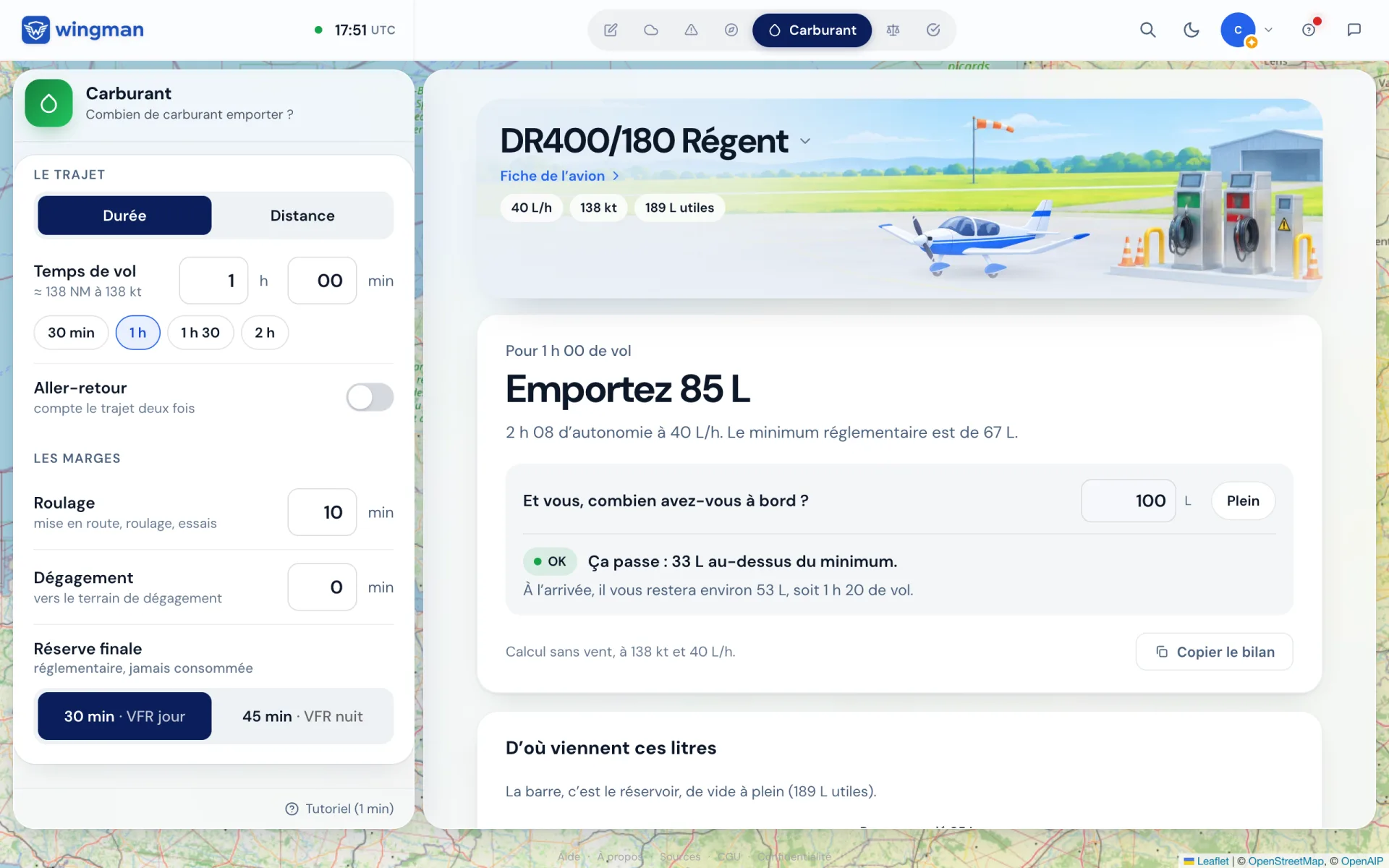Open the help icon with red notification
The height and width of the screenshot is (868, 1389).
point(1309,30)
